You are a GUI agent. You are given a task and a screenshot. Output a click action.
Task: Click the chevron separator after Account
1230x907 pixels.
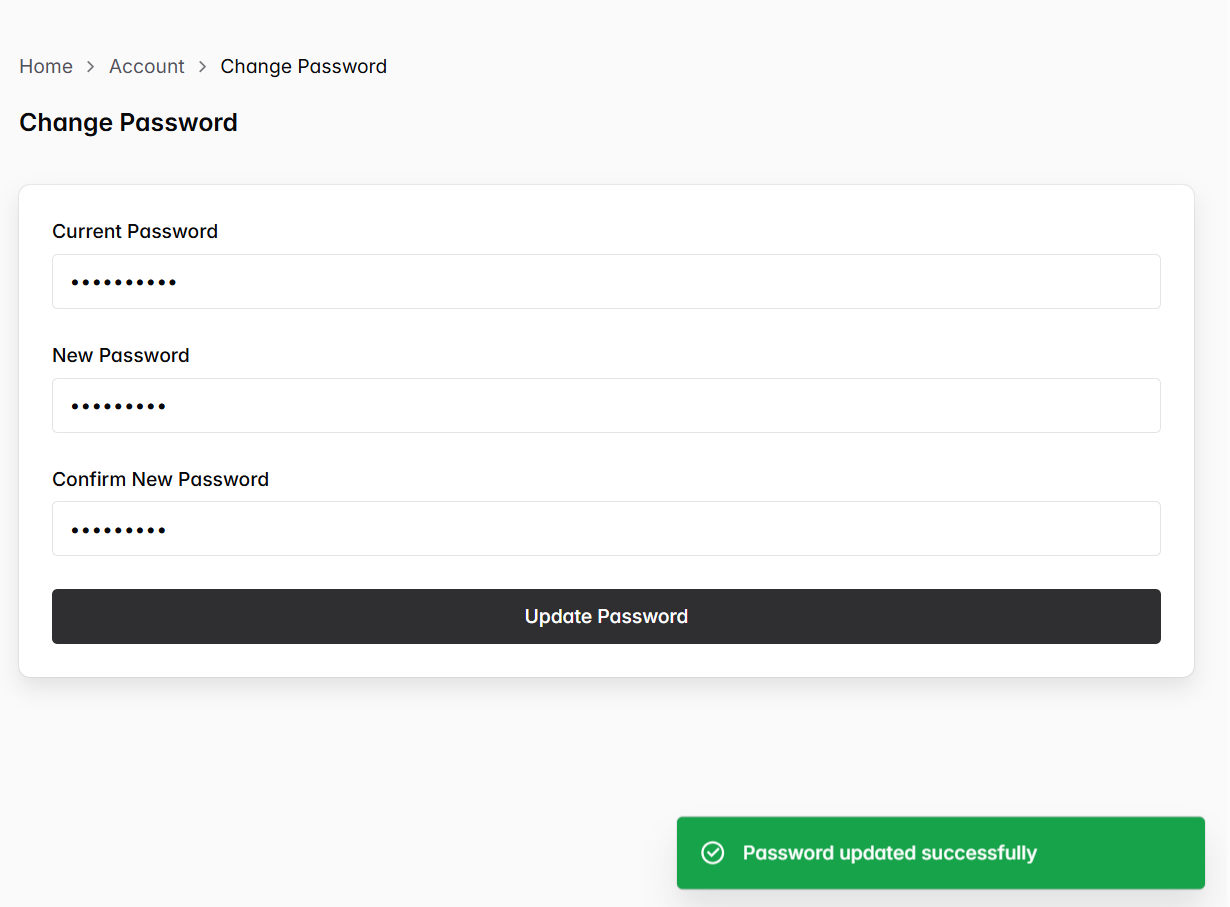202,66
